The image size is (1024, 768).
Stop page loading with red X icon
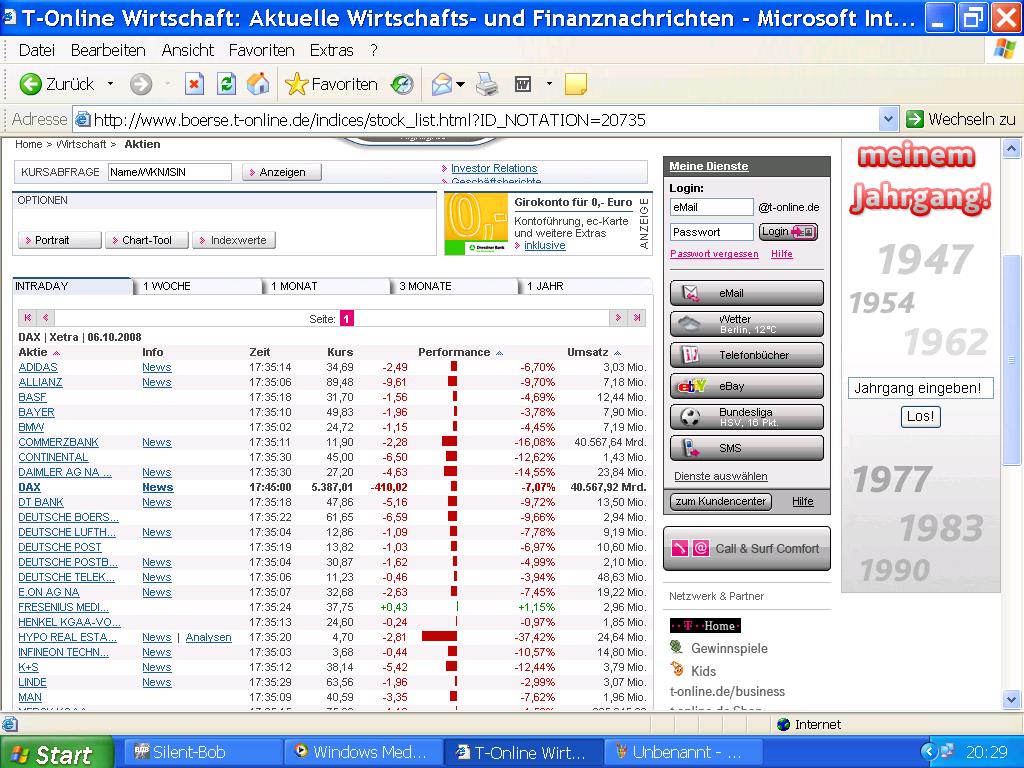(194, 84)
